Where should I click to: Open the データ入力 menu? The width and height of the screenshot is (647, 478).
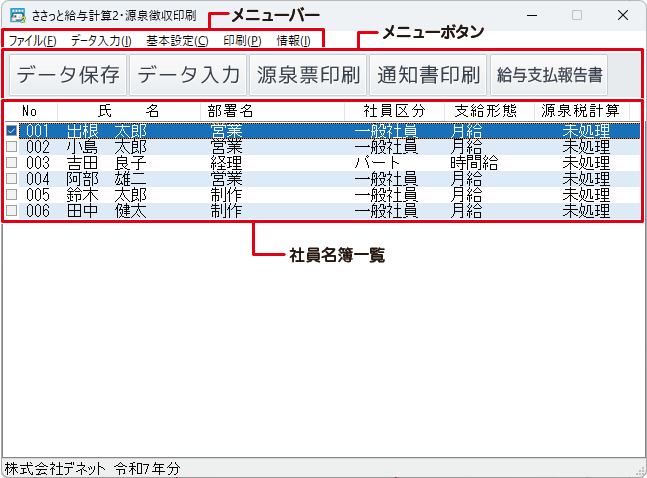101,41
